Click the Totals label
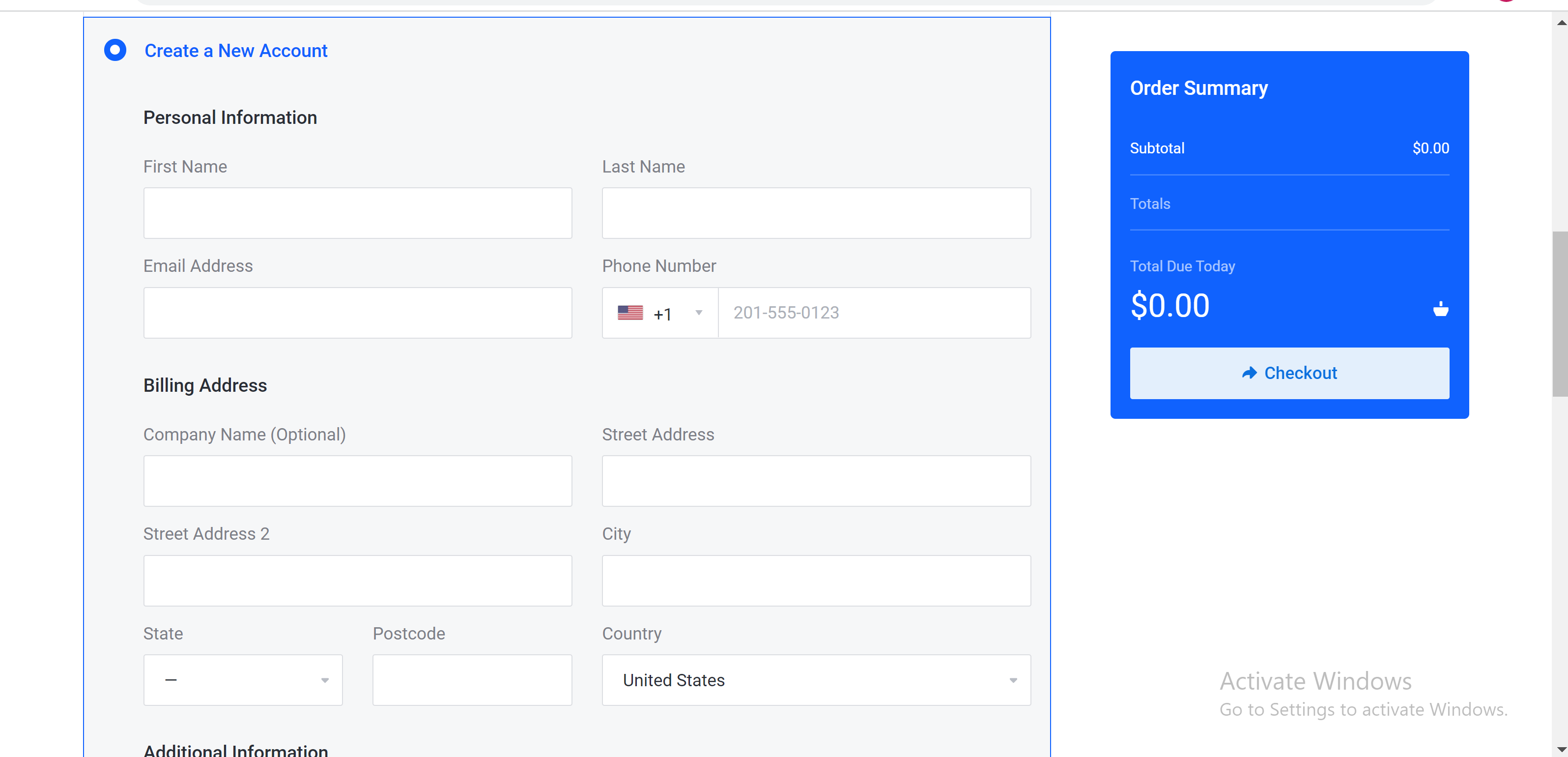 1149,204
